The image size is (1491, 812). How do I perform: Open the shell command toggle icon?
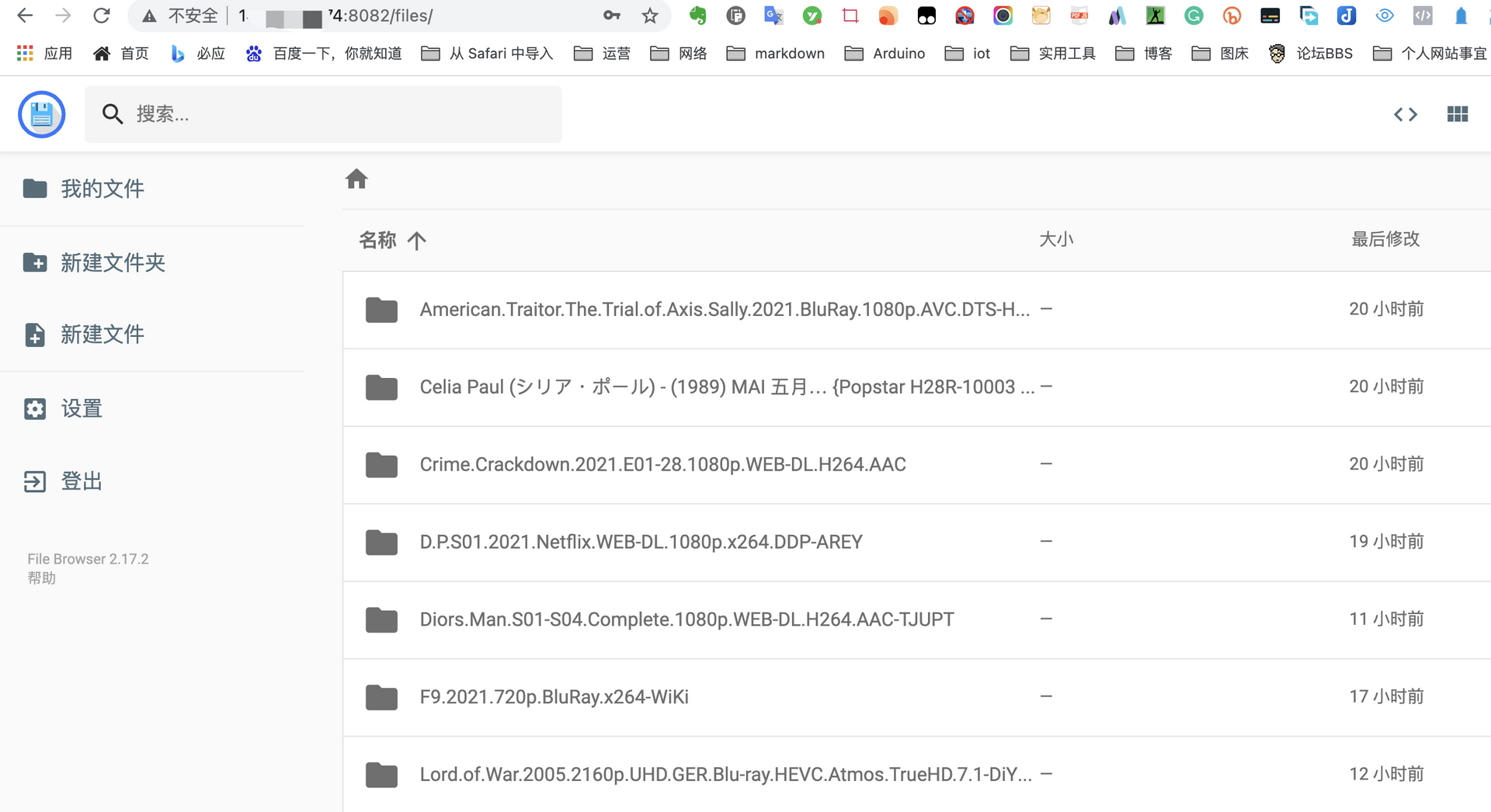(x=1405, y=115)
